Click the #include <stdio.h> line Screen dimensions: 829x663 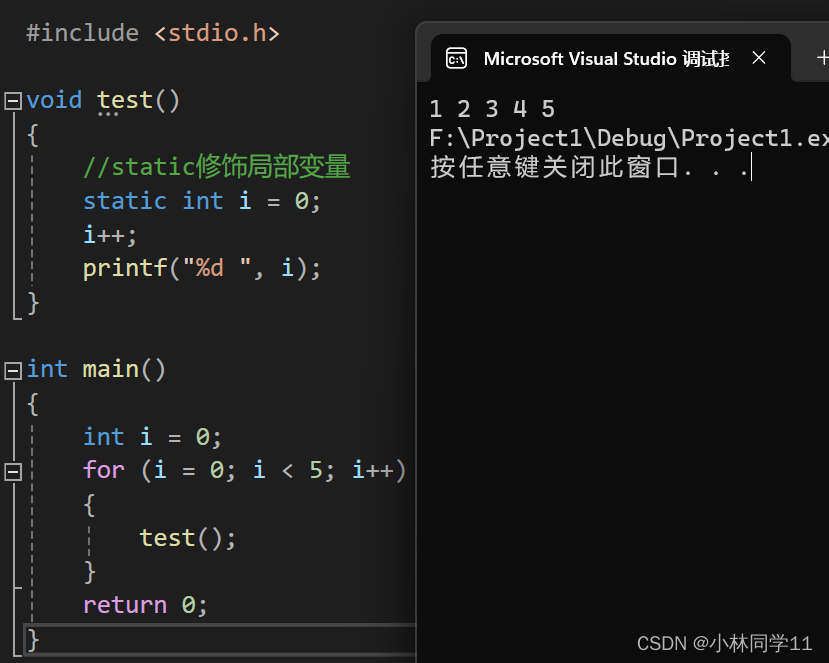153,33
